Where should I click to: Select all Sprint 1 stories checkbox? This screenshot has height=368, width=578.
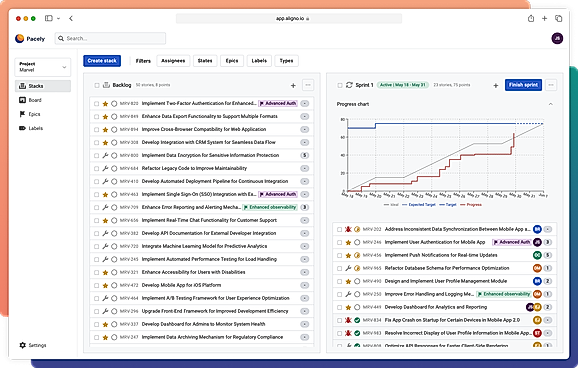(x=340, y=86)
